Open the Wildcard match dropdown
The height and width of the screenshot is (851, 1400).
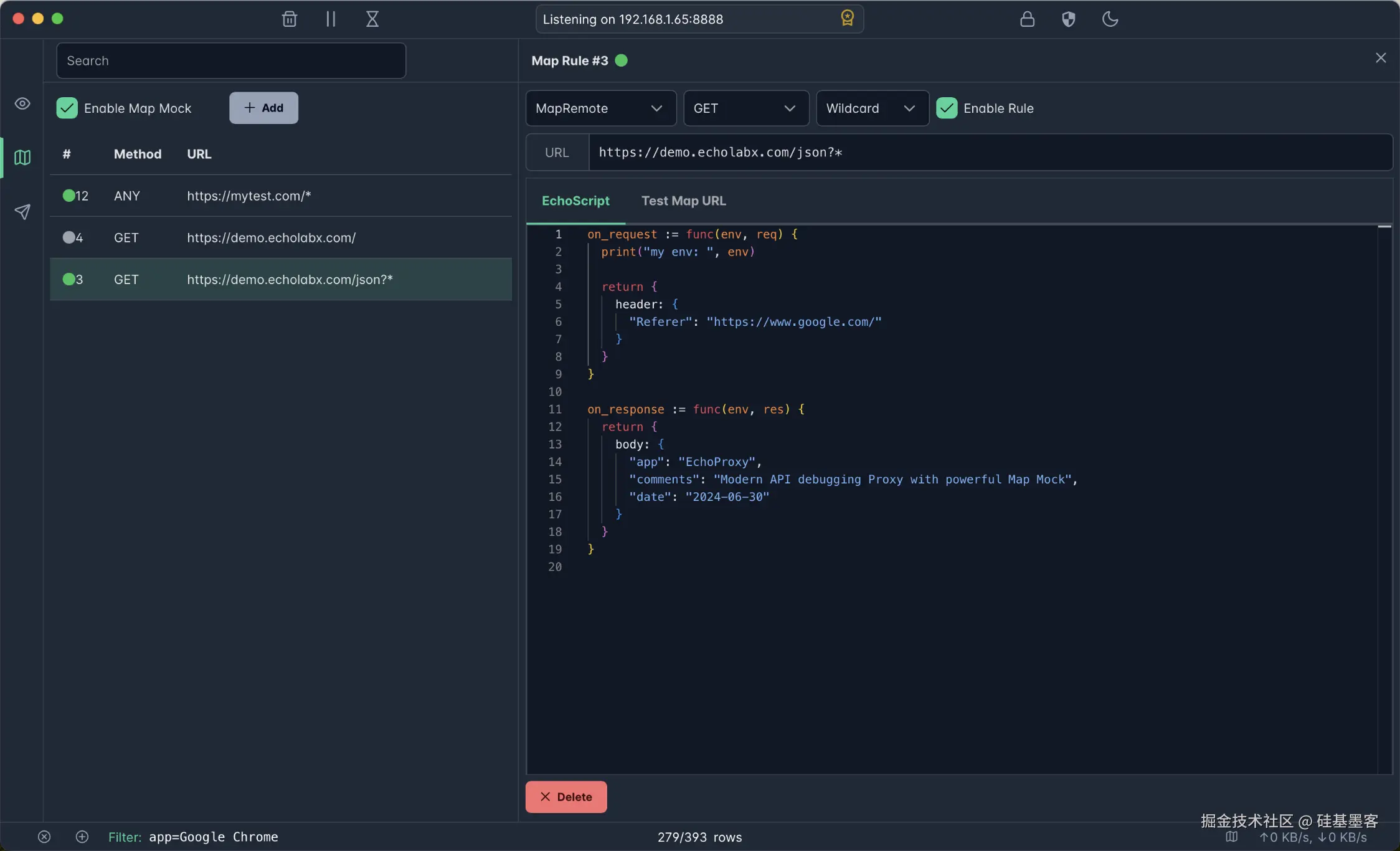[x=871, y=108]
